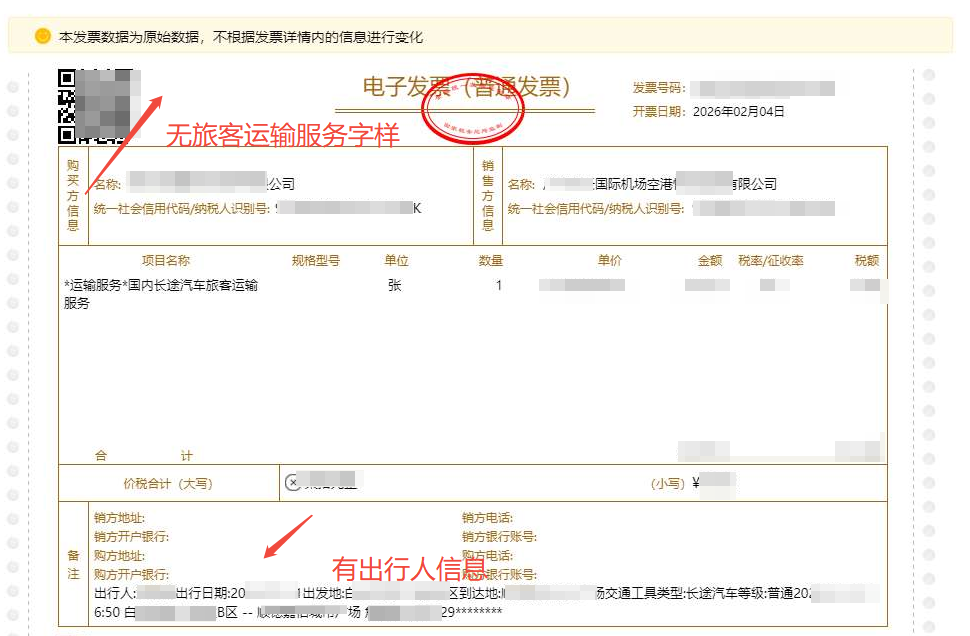Click the 运输服务 item name entry
970x636 pixels.
click(x=160, y=294)
